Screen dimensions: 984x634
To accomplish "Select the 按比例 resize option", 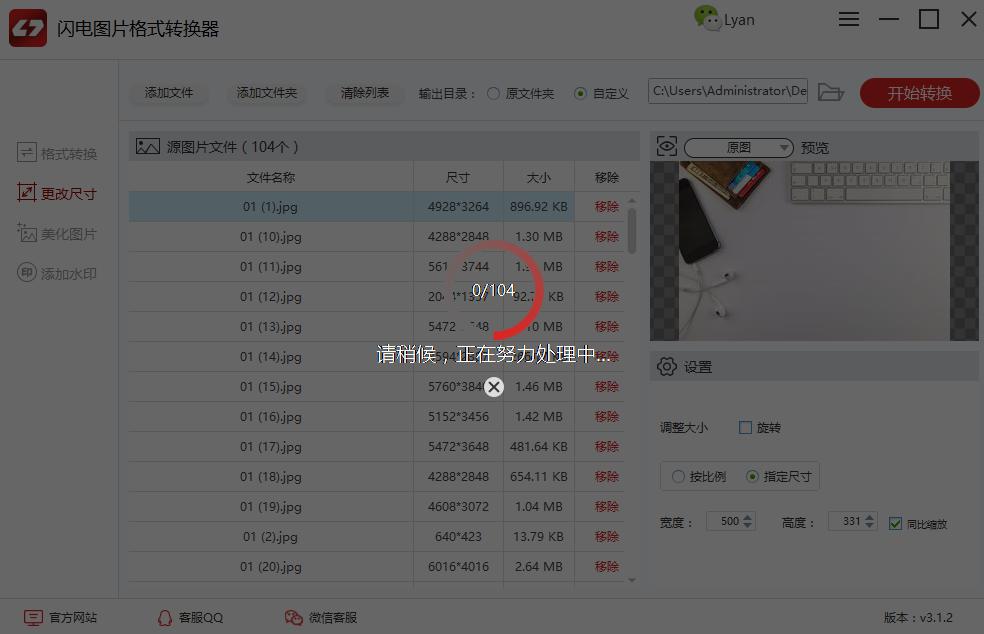I will tap(679, 477).
